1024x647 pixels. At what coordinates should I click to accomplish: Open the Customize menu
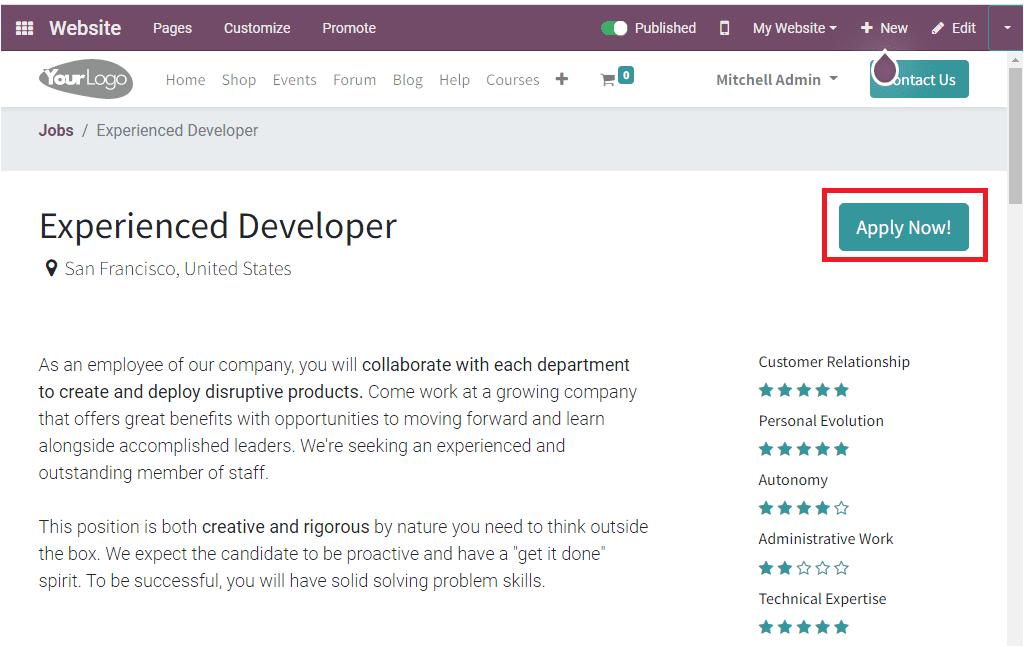click(x=256, y=28)
